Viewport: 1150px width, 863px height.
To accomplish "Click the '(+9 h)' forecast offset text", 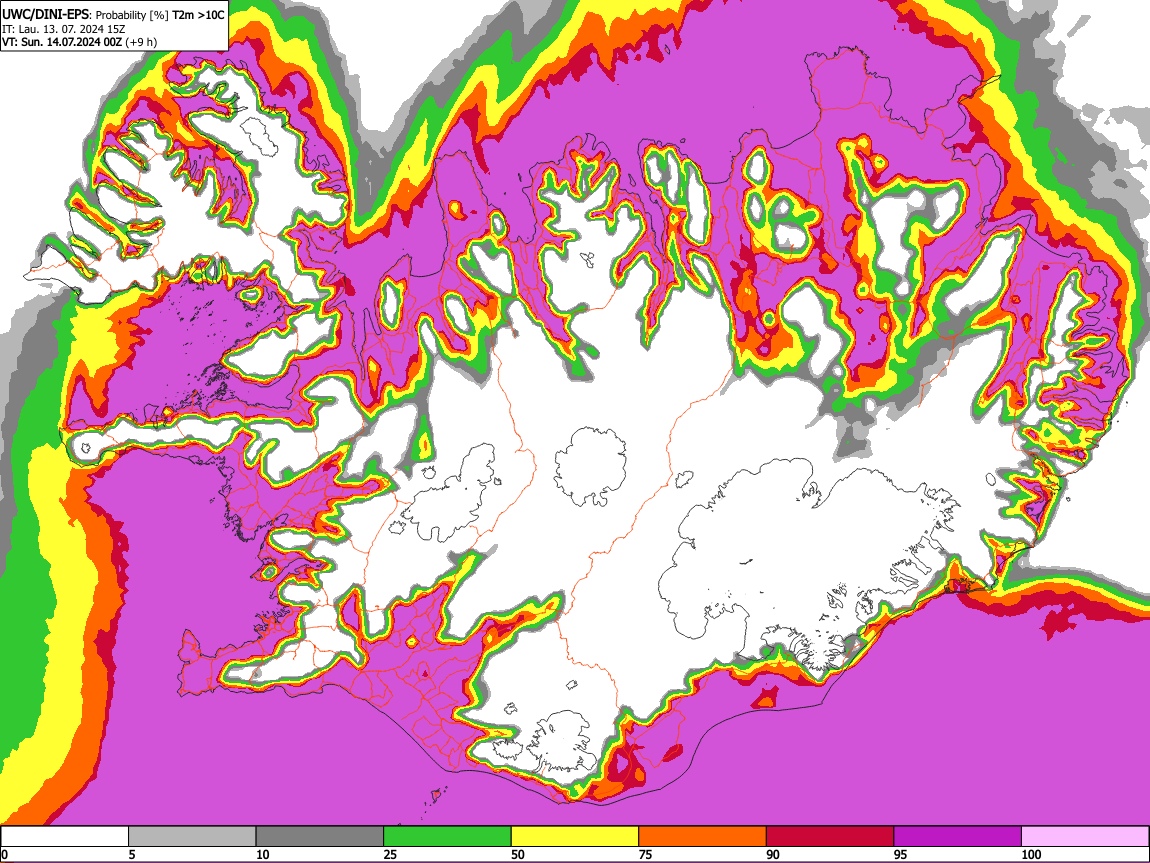I will [x=141, y=42].
